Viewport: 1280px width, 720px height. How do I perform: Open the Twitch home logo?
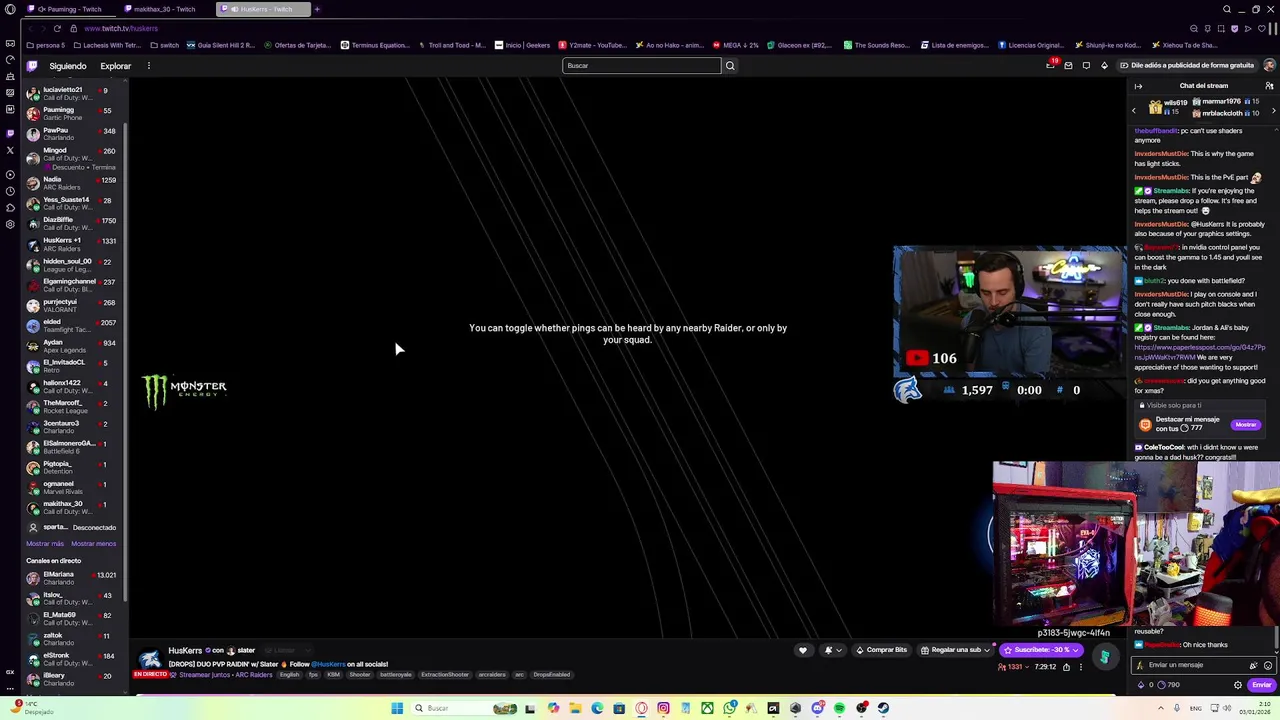(x=32, y=66)
